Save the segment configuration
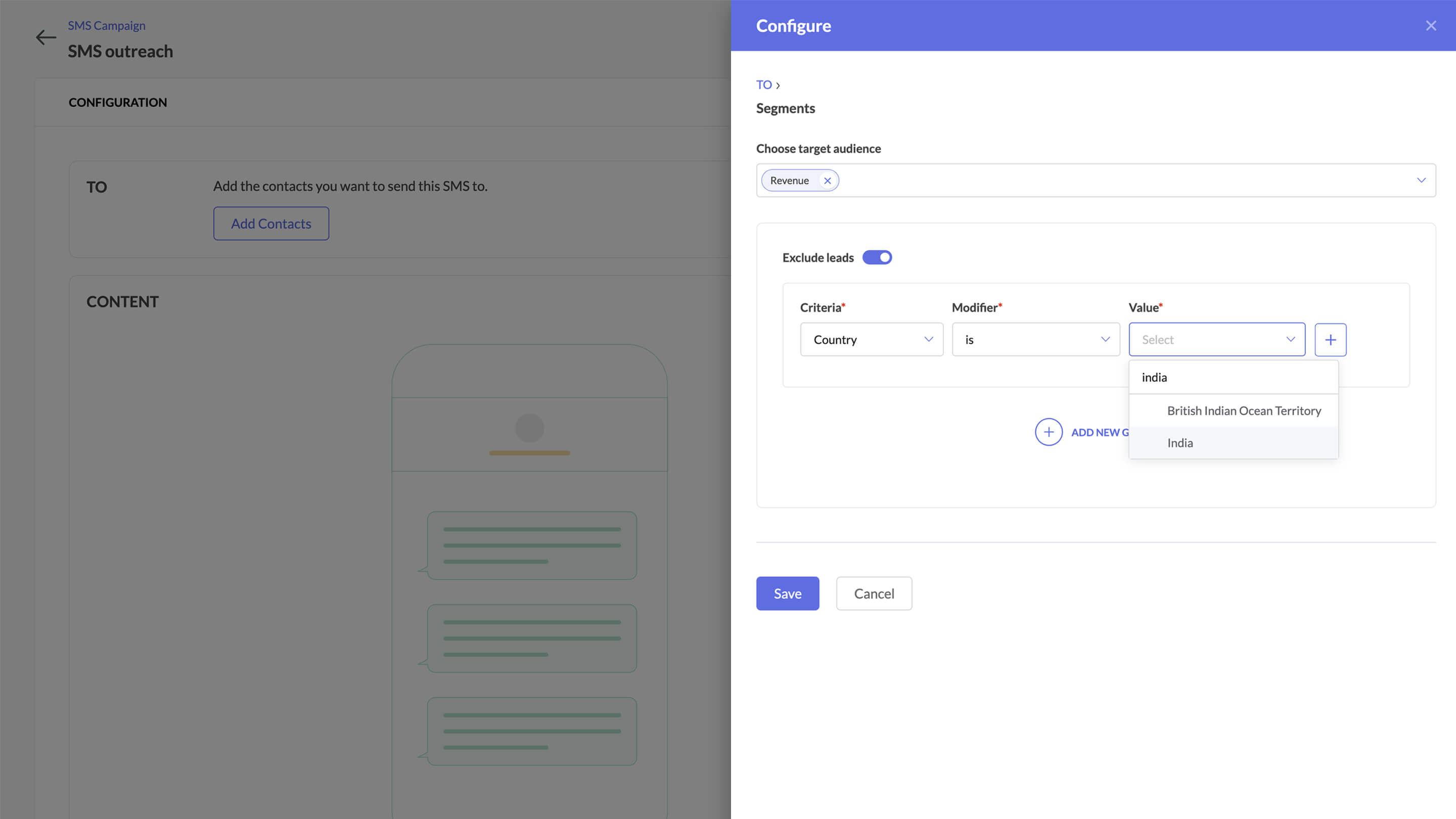 [x=787, y=594]
